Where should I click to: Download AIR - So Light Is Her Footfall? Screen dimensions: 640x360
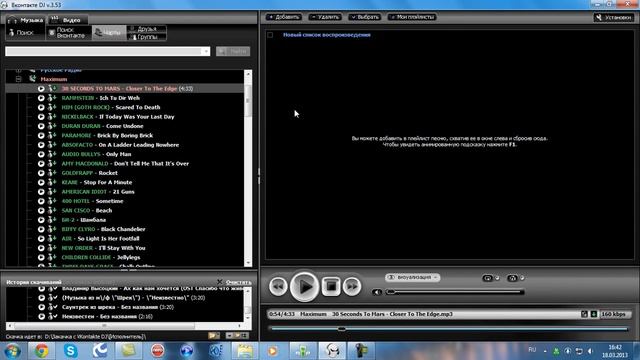click(x=52, y=239)
